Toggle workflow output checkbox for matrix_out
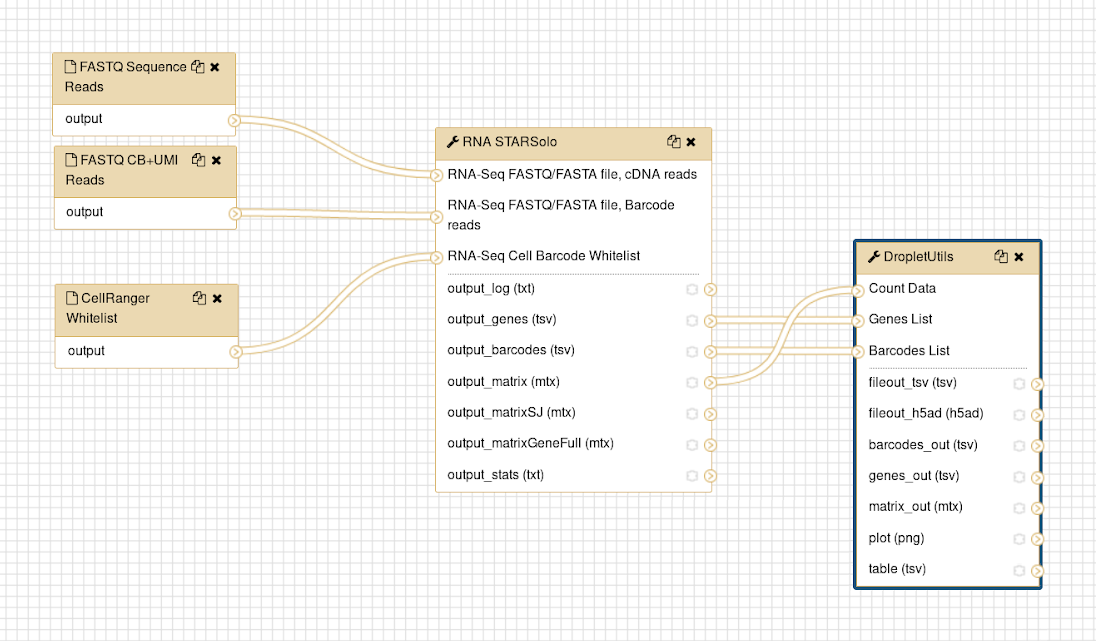 click(x=1019, y=508)
